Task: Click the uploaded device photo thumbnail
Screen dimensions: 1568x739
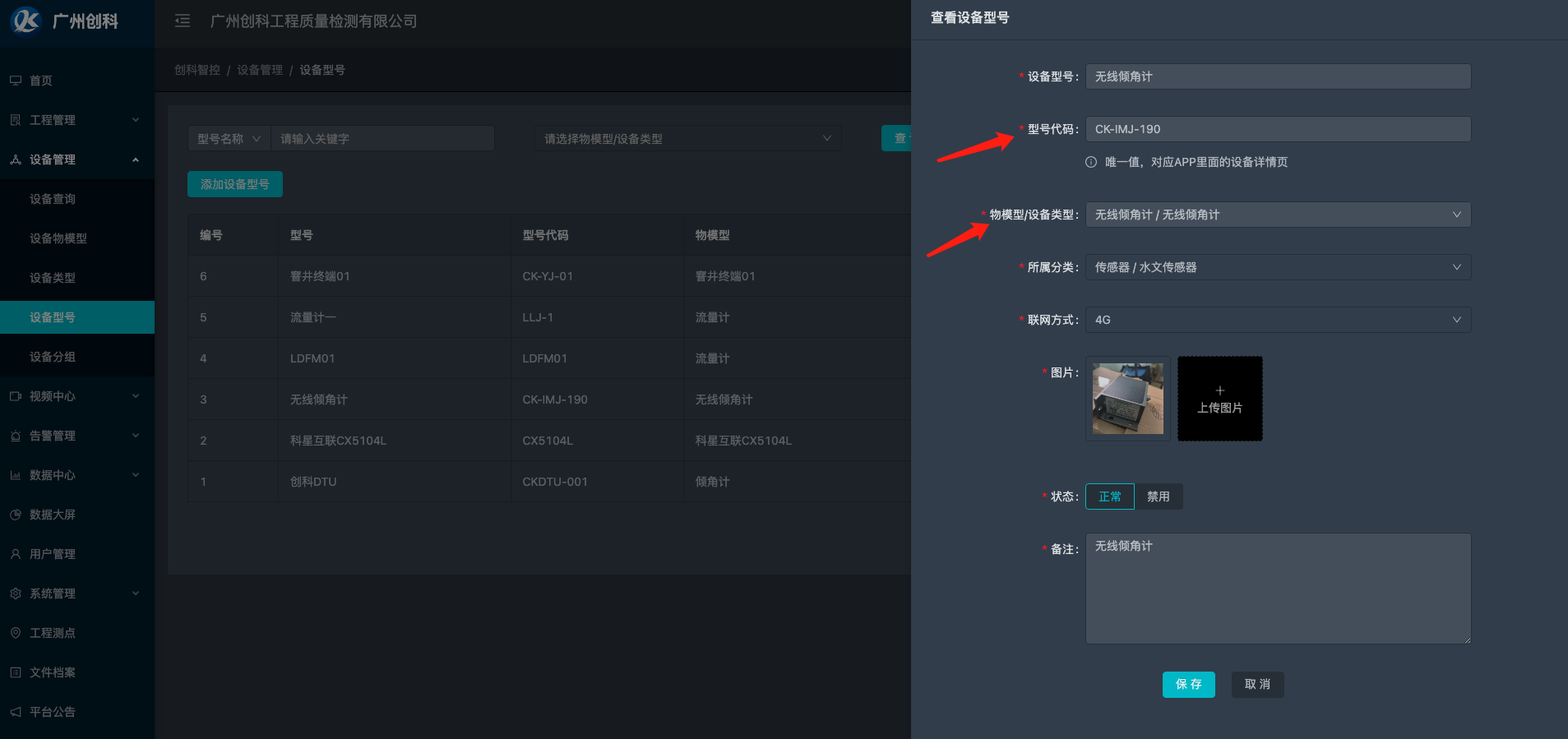Action: pos(1127,399)
